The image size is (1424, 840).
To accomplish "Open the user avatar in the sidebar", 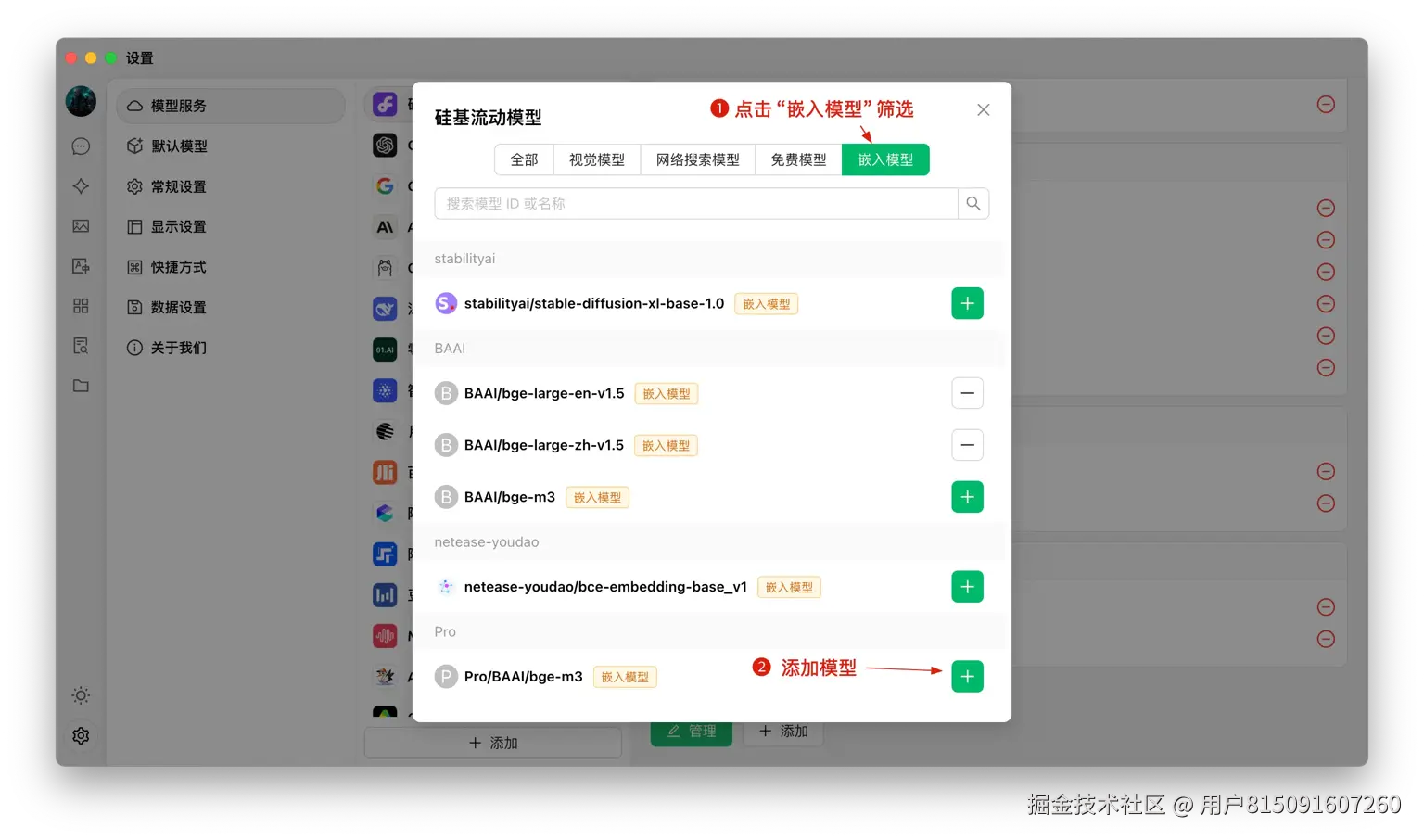I will 81,101.
